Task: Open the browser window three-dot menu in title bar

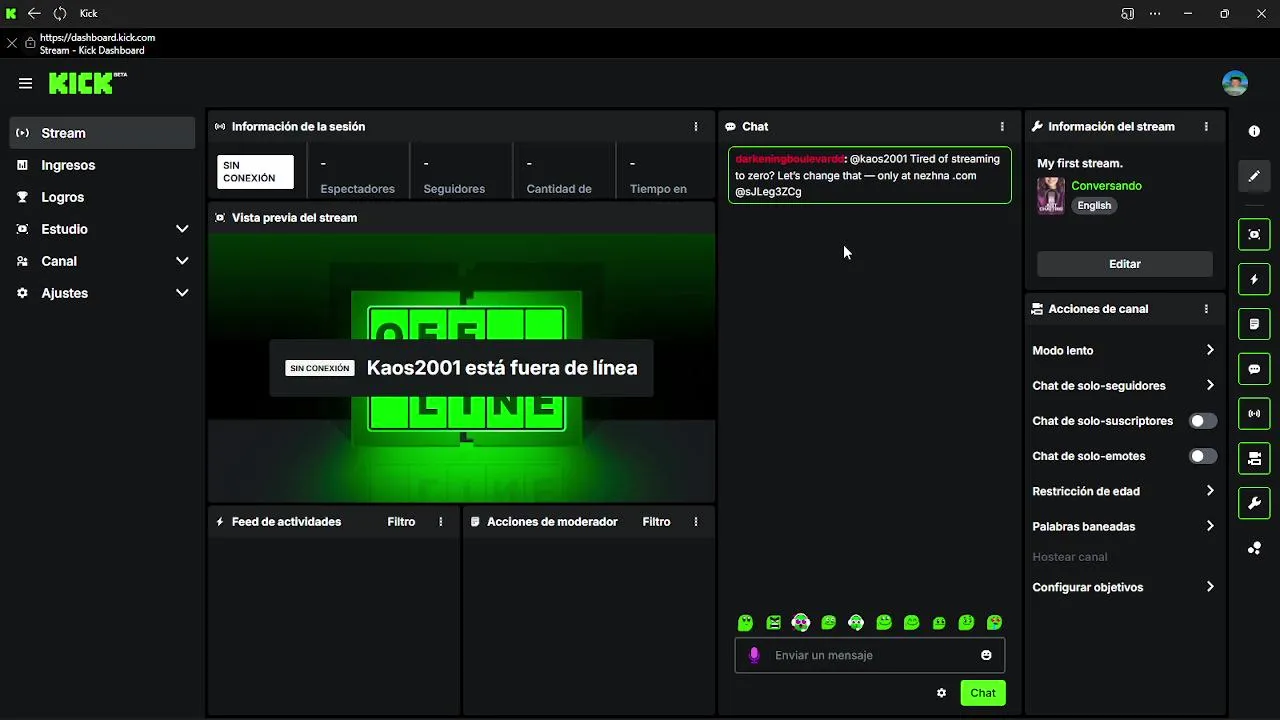Action: point(1155,14)
